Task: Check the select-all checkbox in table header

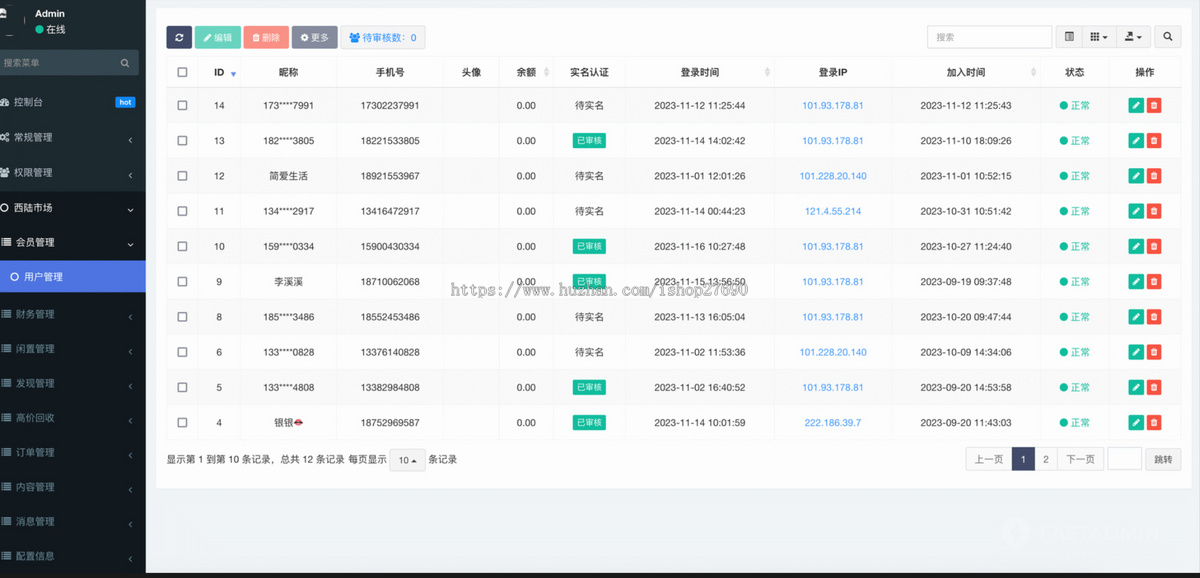Action: coord(182,72)
